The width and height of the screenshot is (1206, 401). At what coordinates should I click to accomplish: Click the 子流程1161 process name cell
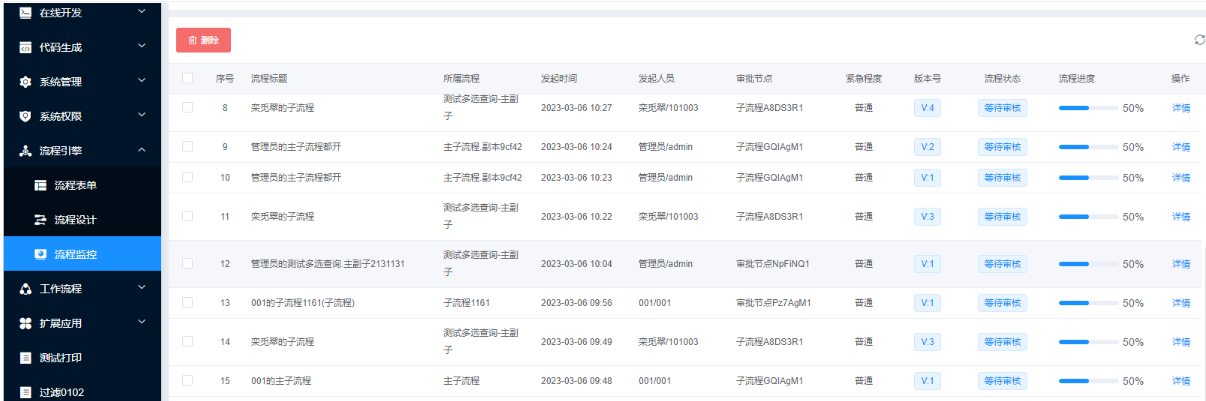point(466,302)
